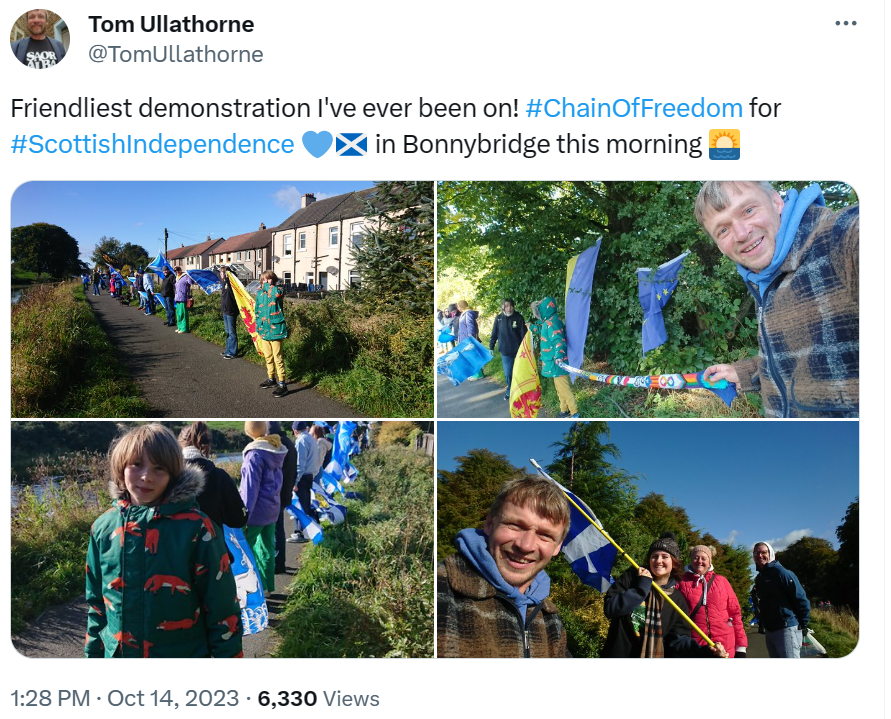
Task: Open the Tom Ullathorne display name
Action: coord(171,24)
